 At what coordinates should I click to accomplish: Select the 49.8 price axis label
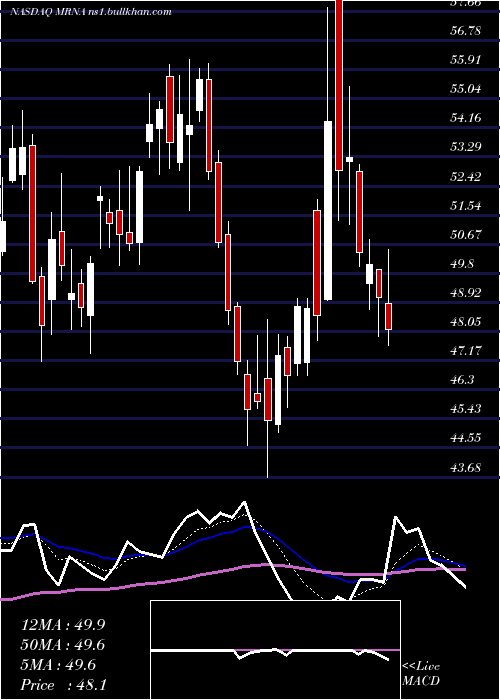tap(463, 264)
